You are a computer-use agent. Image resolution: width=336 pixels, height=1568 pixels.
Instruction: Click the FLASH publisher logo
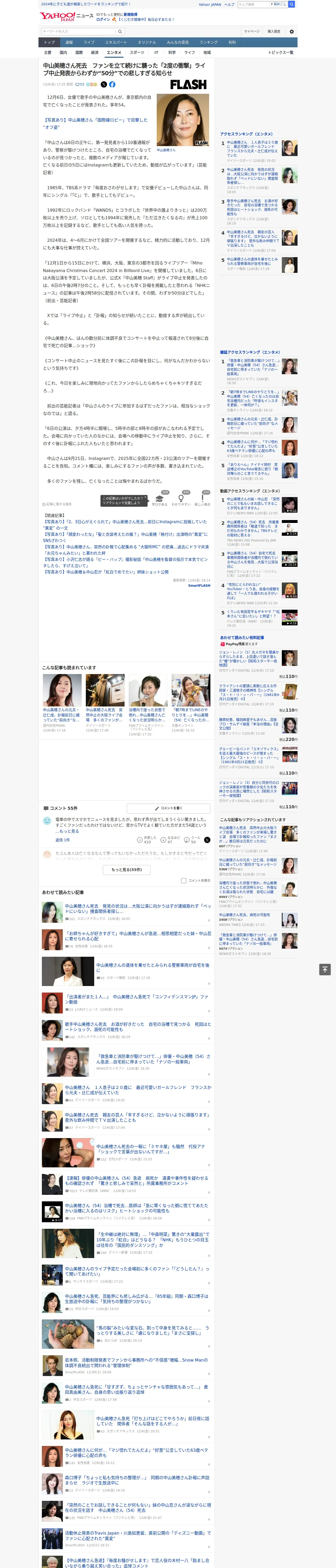pyautogui.click(x=188, y=85)
